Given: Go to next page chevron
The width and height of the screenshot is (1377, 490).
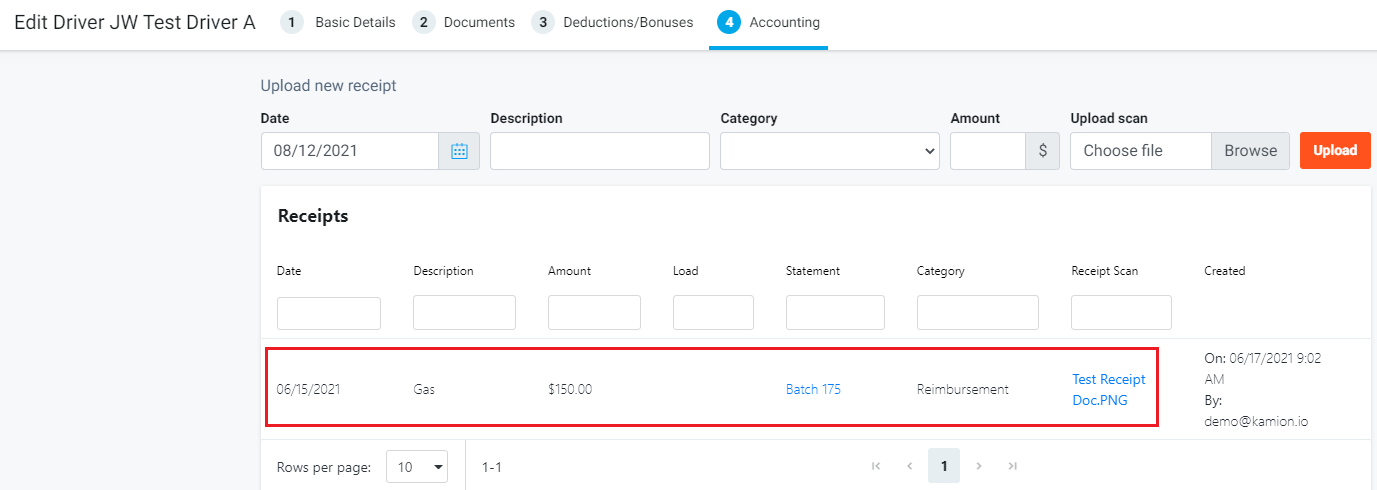Looking at the screenshot, I should 979,466.
